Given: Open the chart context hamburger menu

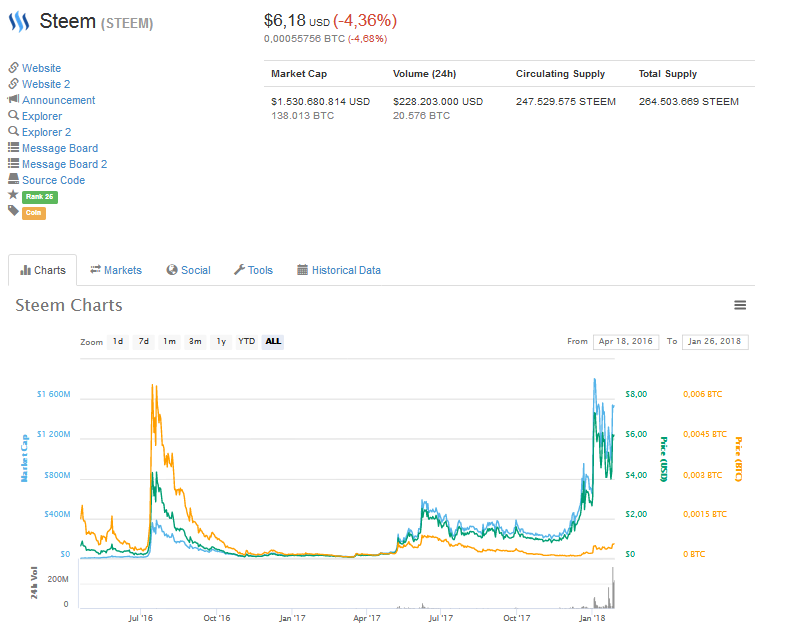Looking at the screenshot, I should click(740, 305).
